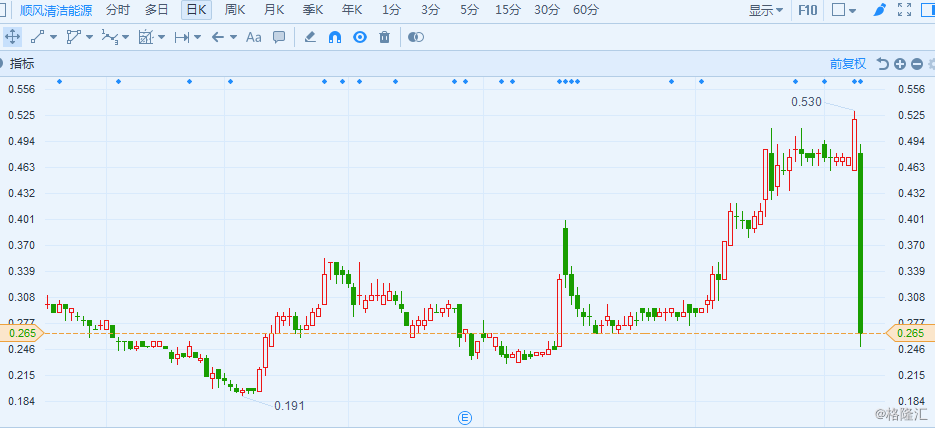
Task: Click the zoom in plus icon
Action: (900, 64)
